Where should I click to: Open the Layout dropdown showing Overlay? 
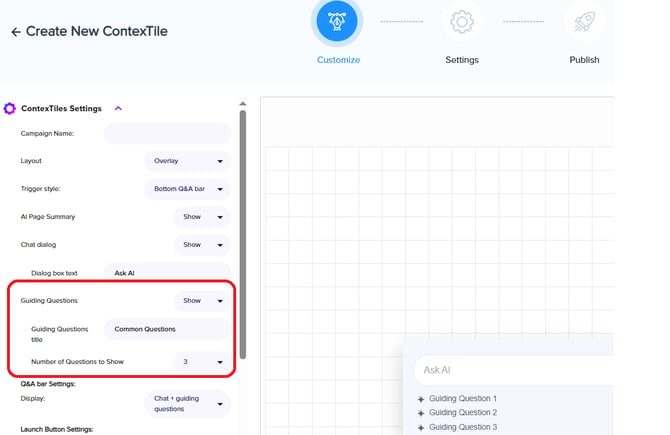[188, 161]
